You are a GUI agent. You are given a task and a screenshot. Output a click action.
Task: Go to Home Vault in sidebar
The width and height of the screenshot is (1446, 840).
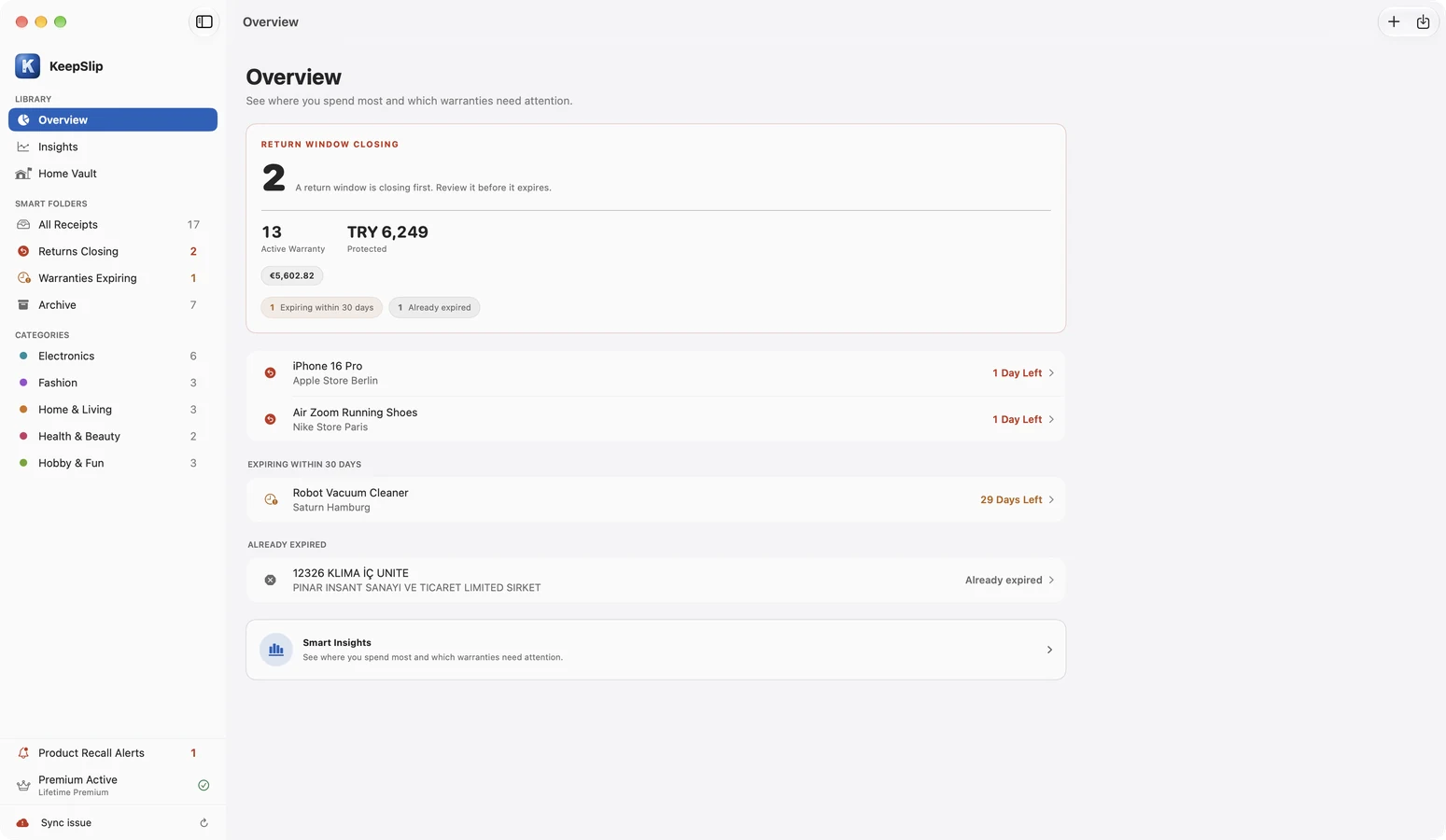(113, 174)
